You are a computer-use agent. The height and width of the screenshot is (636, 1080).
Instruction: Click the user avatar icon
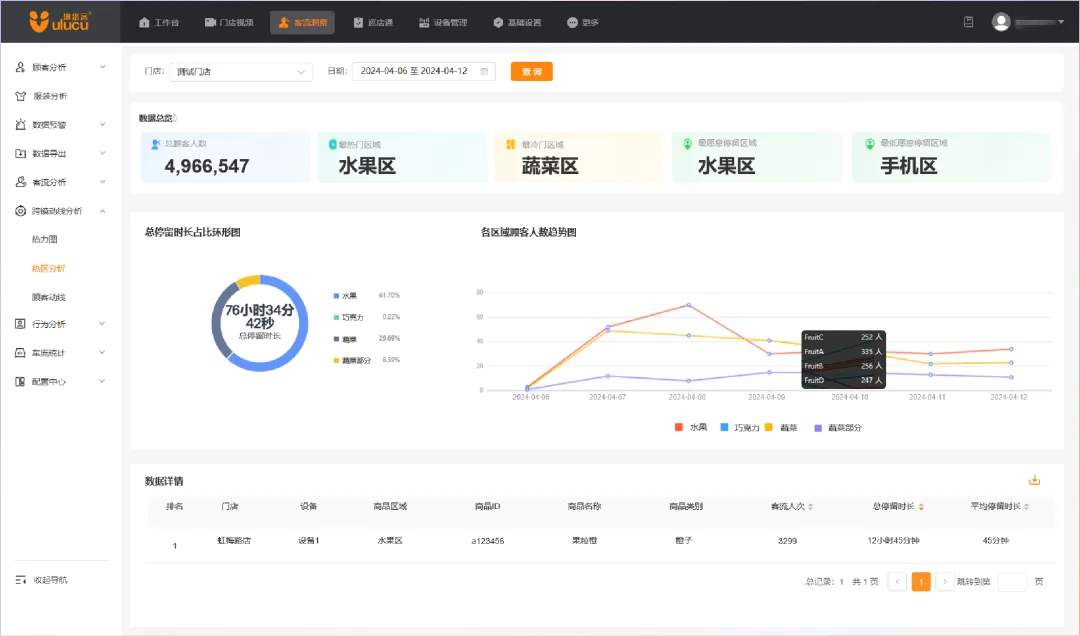click(x=1001, y=22)
